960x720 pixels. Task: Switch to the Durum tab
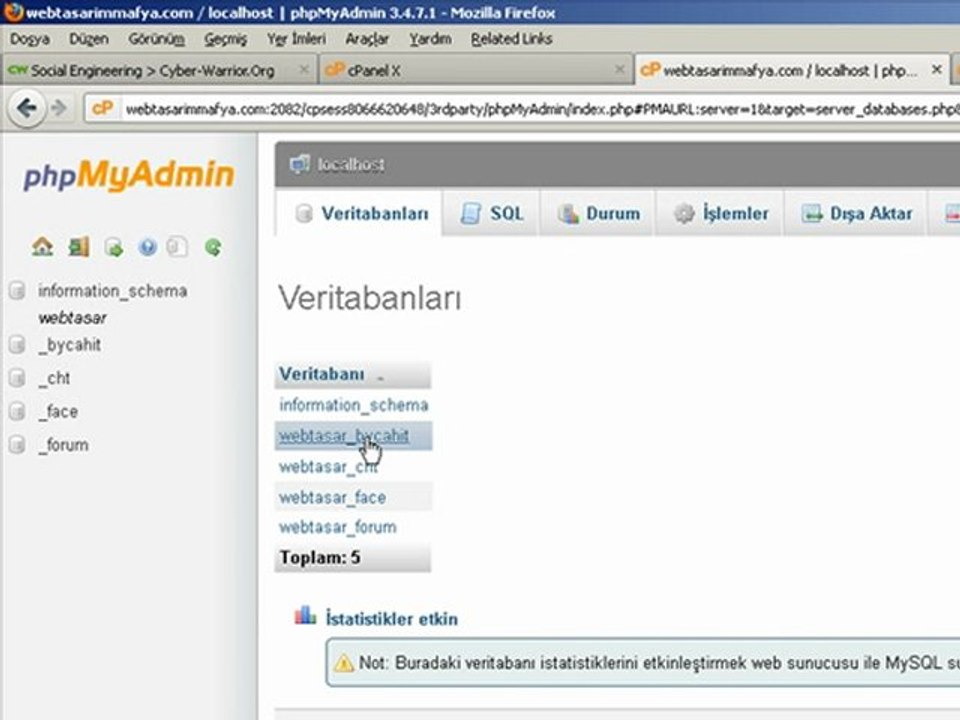tap(598, 213)
